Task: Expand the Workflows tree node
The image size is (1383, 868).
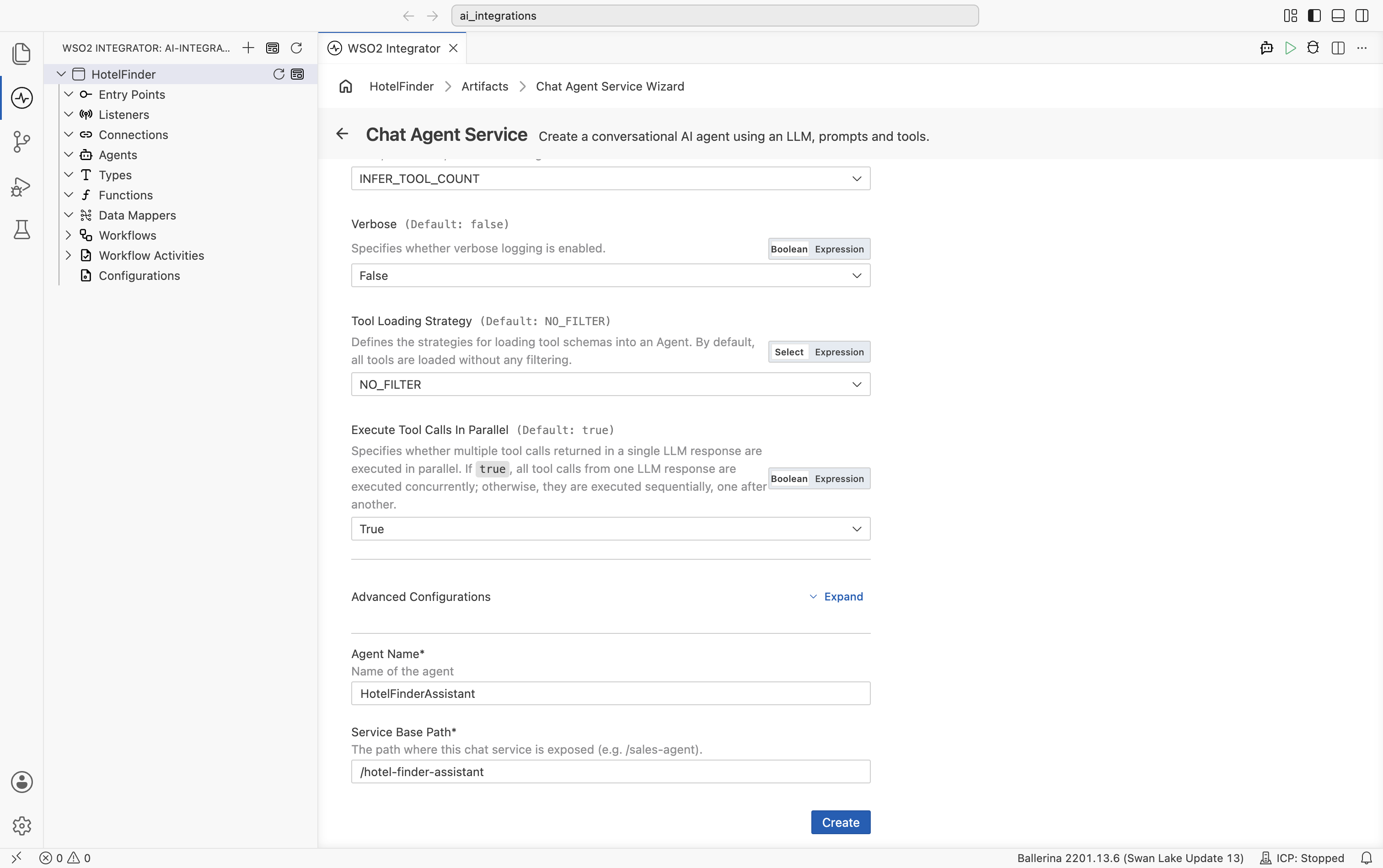Action: 68,236
